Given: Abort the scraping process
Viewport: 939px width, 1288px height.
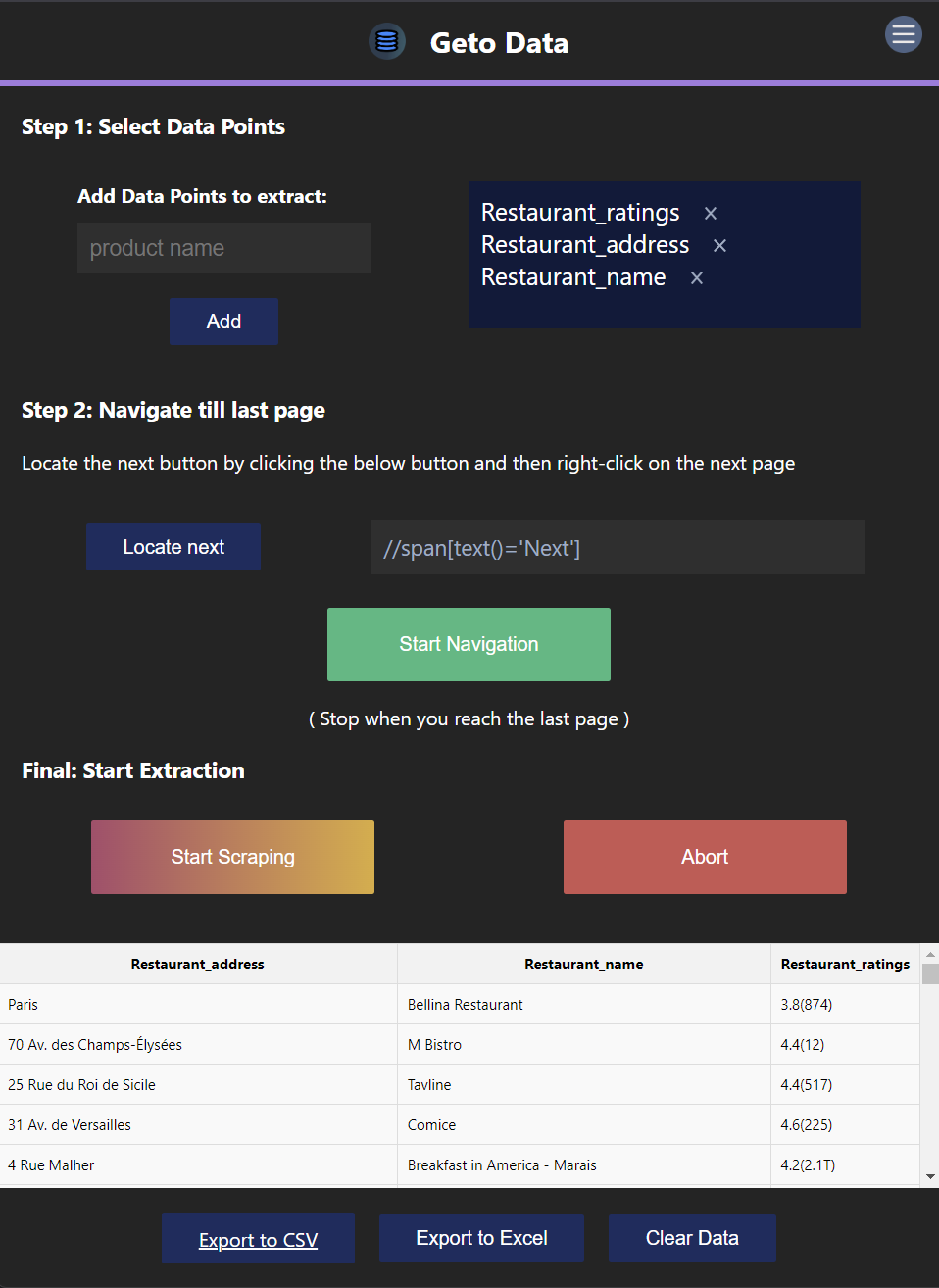Looking at the screenshot, I should 705,857.
